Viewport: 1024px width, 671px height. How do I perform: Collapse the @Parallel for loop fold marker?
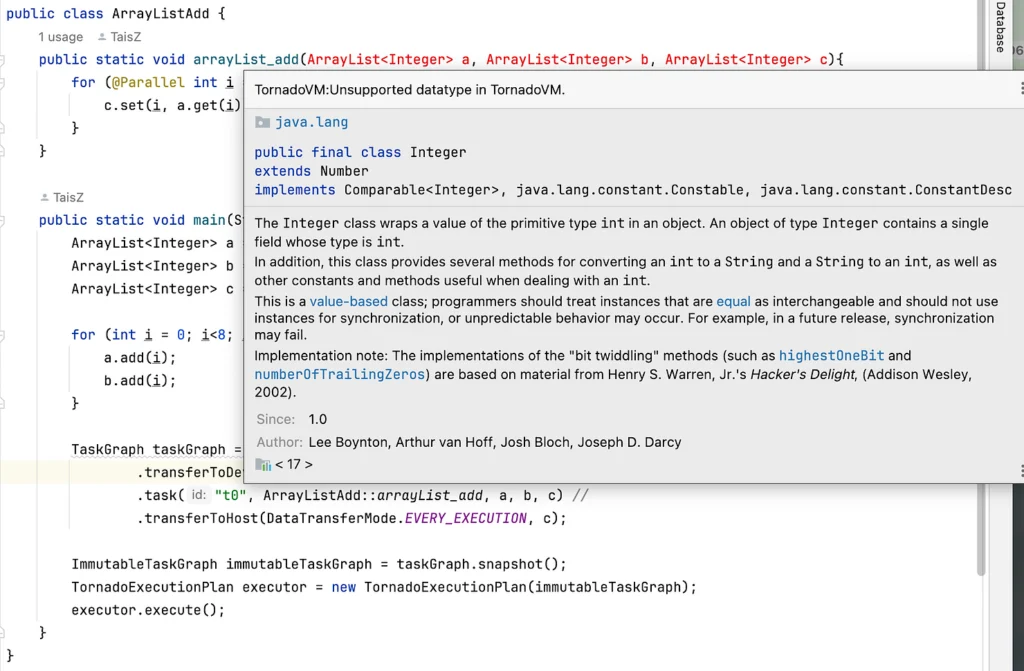(x=4, y=82)
